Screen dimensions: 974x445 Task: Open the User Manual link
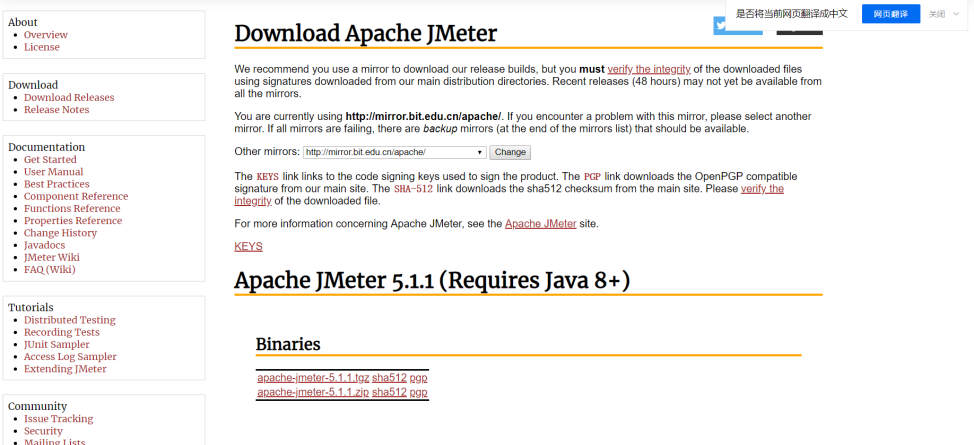(x=53, y=172)
